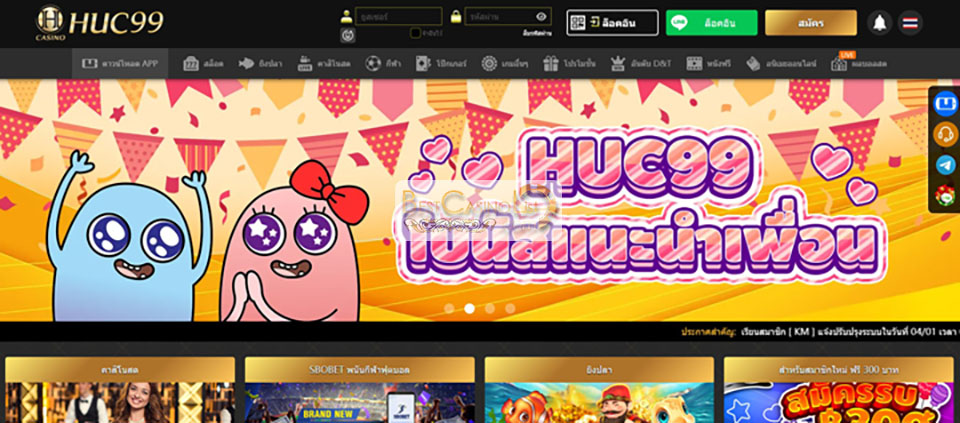Viewport: 960px width, 423px height.
Task: Tick the remember-me checkbox under username
Action: pyautogui.click(x=416, y=33)
